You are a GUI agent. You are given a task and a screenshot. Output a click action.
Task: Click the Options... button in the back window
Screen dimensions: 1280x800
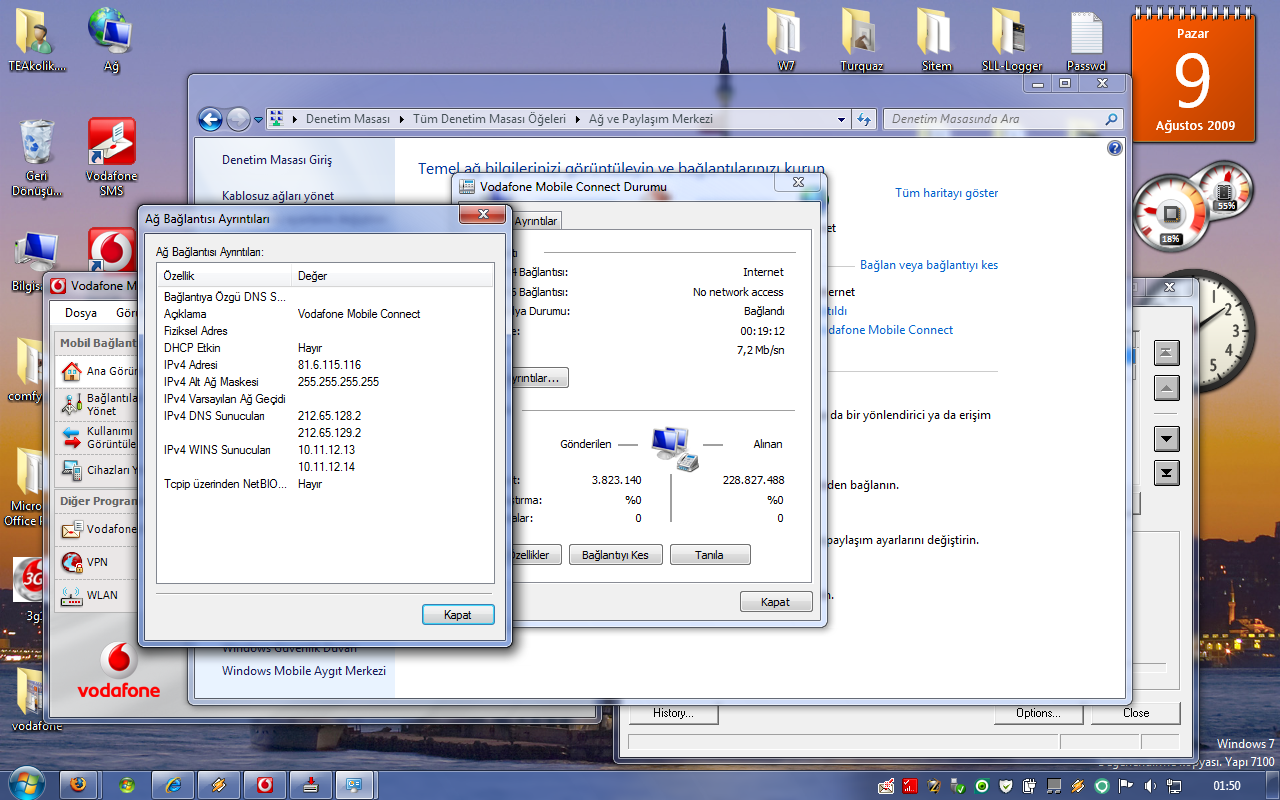tap(1038, 713)
